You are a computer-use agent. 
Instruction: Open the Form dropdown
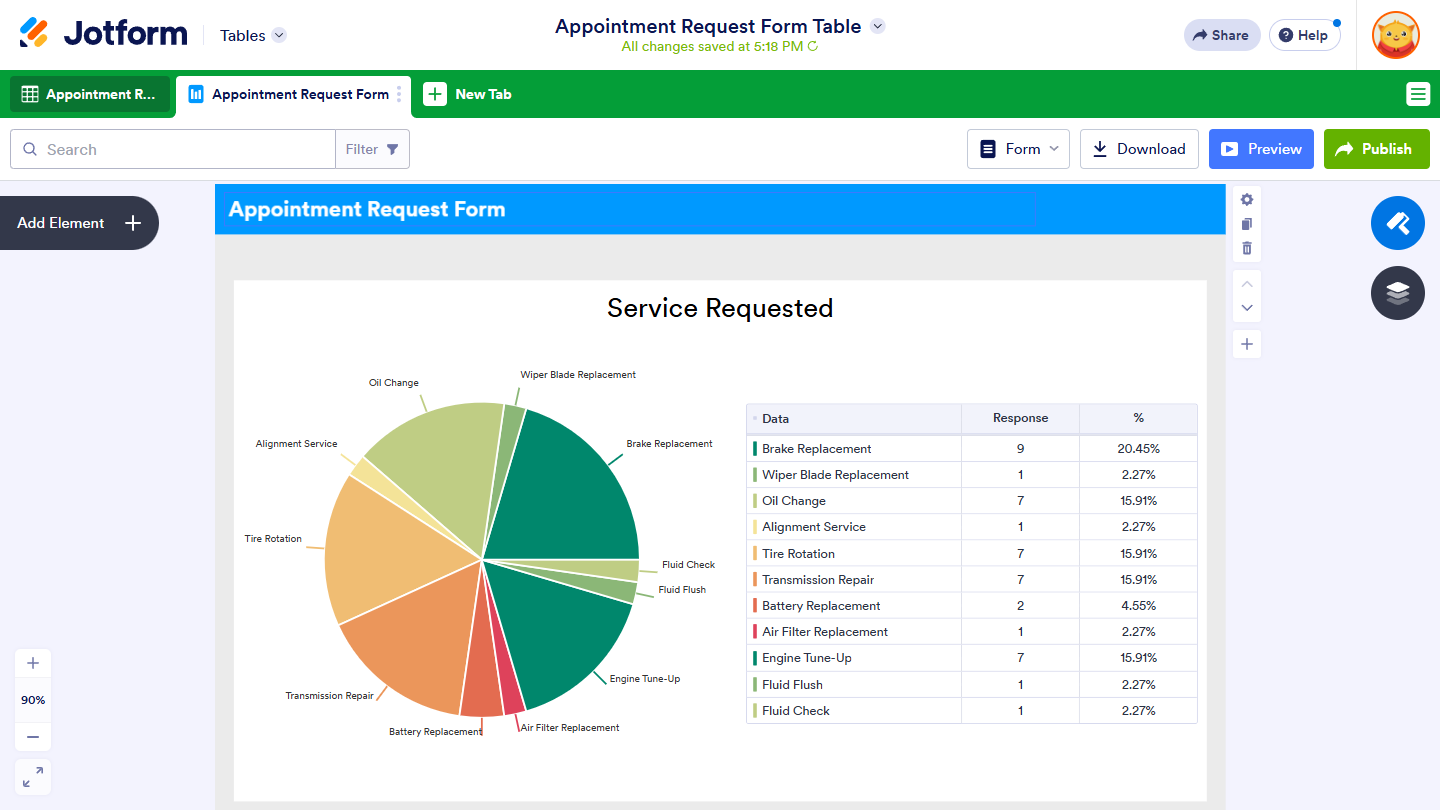pos(1018,149)
